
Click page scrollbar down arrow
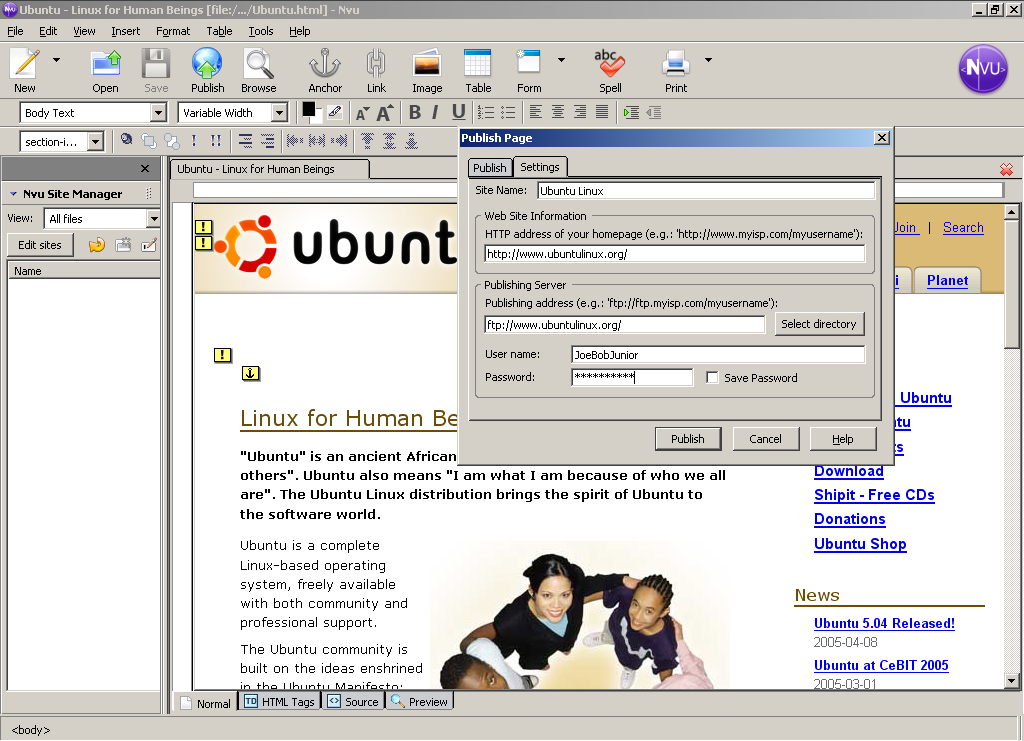click(x=1011, y=680)
